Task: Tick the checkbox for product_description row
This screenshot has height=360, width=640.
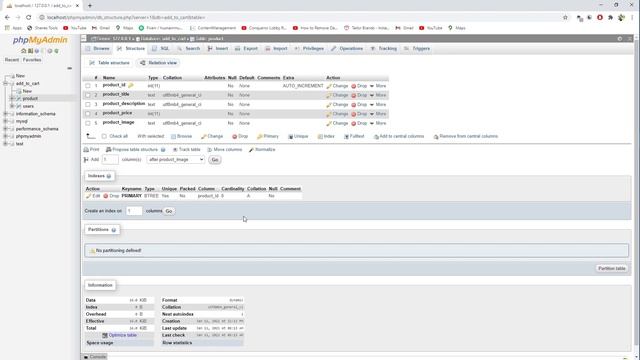Action: pyautogui.click(x=88, y=104)
